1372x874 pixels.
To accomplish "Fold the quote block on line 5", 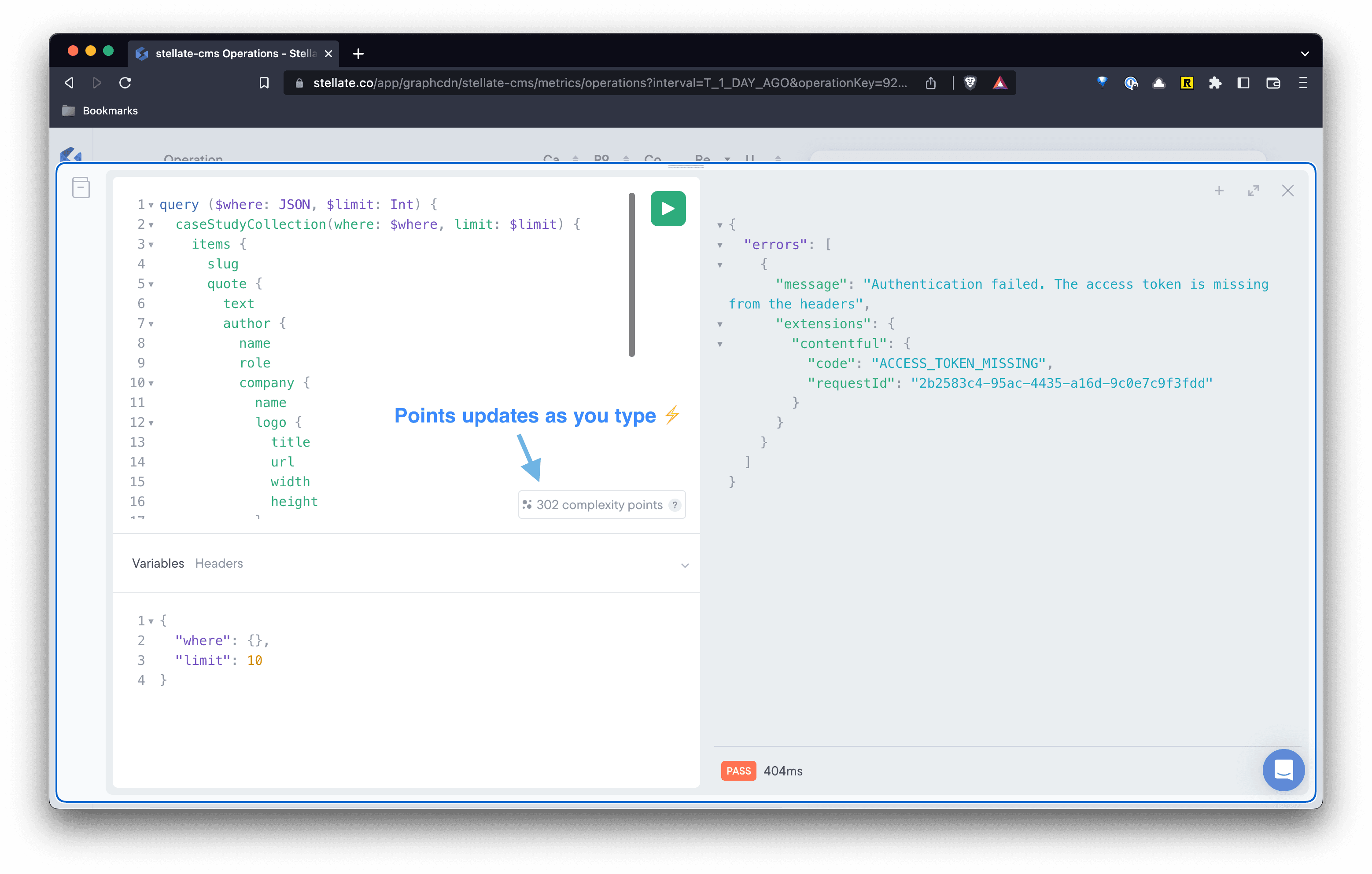I will 151,283.
